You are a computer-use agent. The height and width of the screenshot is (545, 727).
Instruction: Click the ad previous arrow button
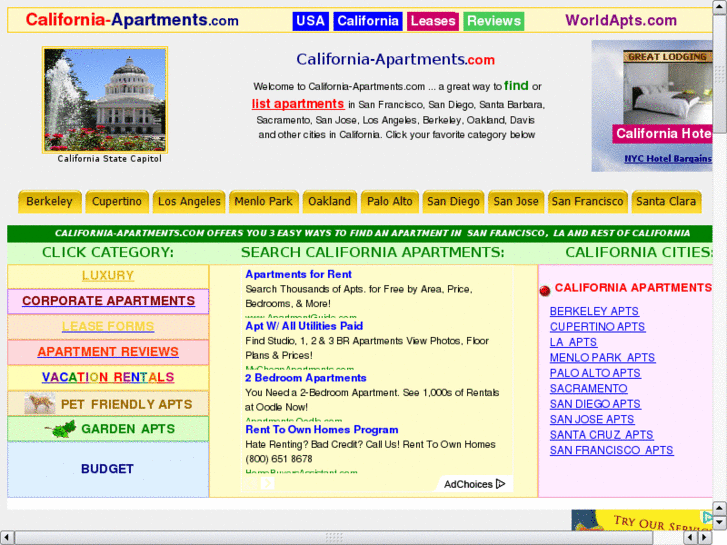251,483
